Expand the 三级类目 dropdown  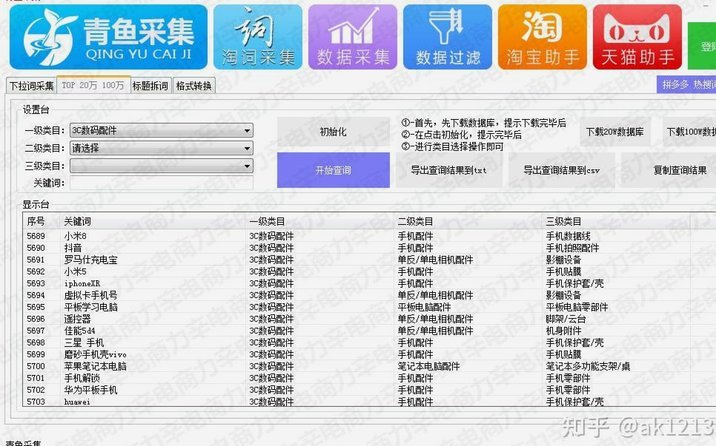(x=162, y=166)
